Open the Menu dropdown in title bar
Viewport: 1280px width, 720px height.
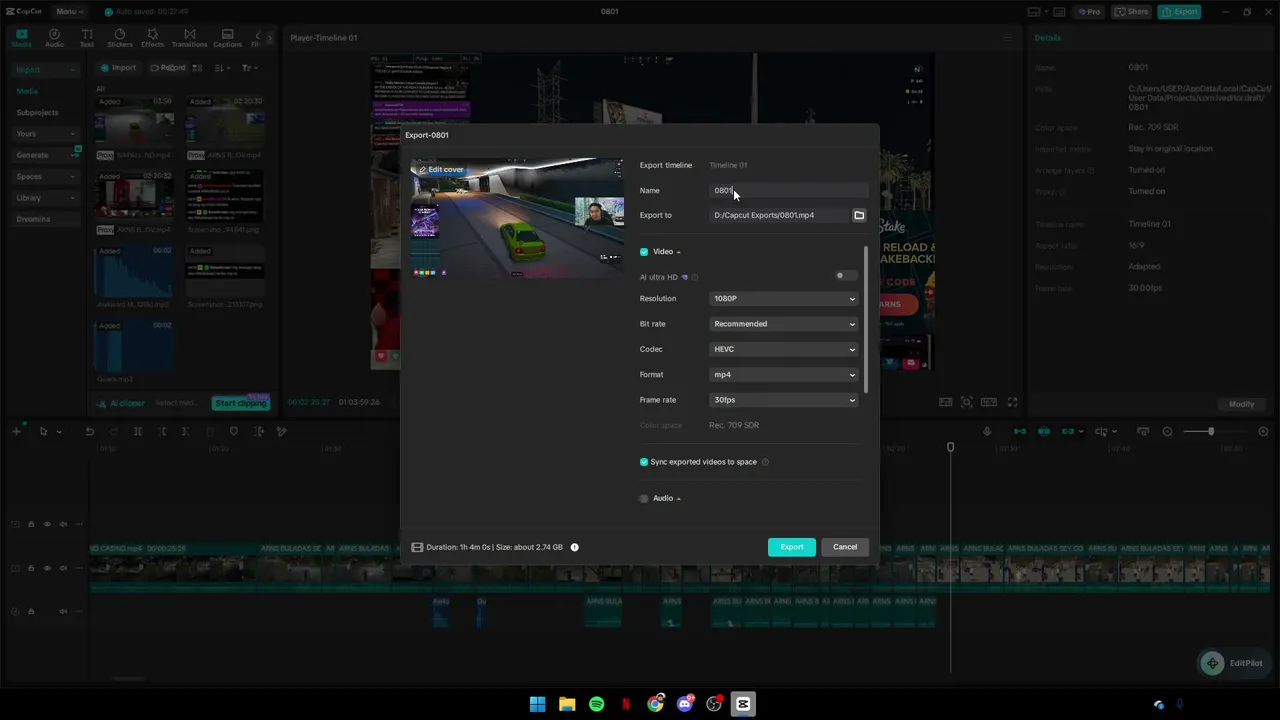pos(69,12)
